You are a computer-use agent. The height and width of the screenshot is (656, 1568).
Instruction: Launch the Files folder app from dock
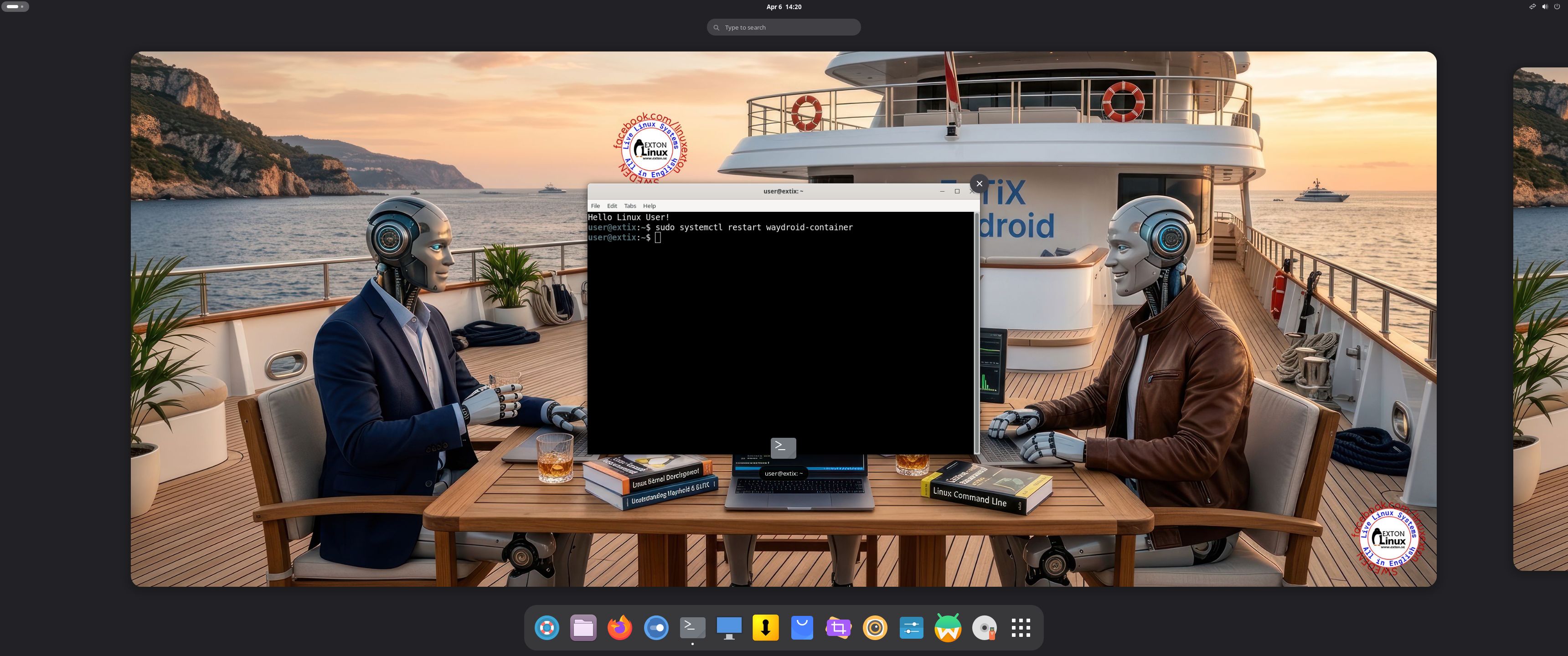coord(583,627)
